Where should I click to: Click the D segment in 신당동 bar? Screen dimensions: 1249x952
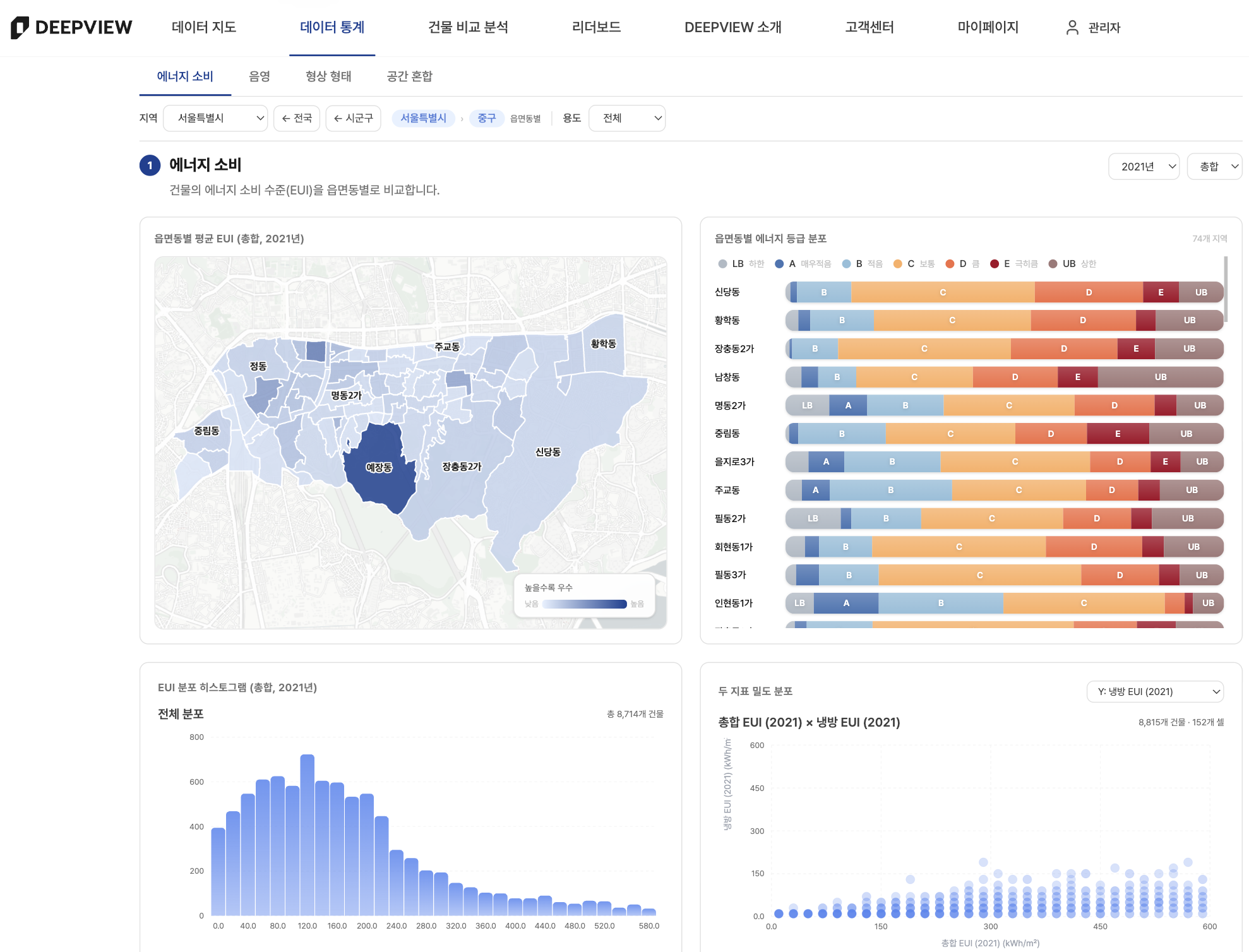point(1089,292)
